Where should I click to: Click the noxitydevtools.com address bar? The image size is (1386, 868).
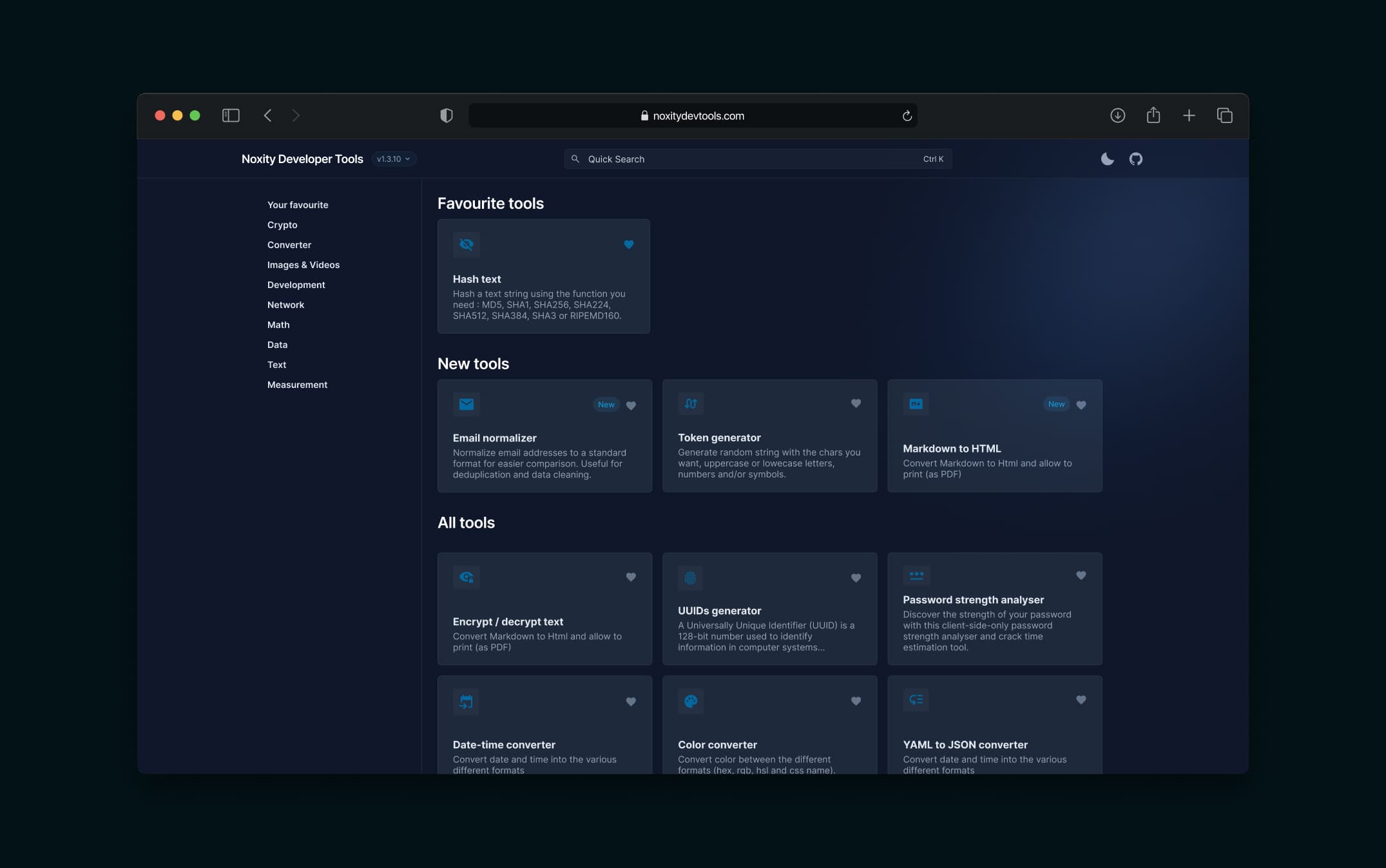click(x=693, y=115)
